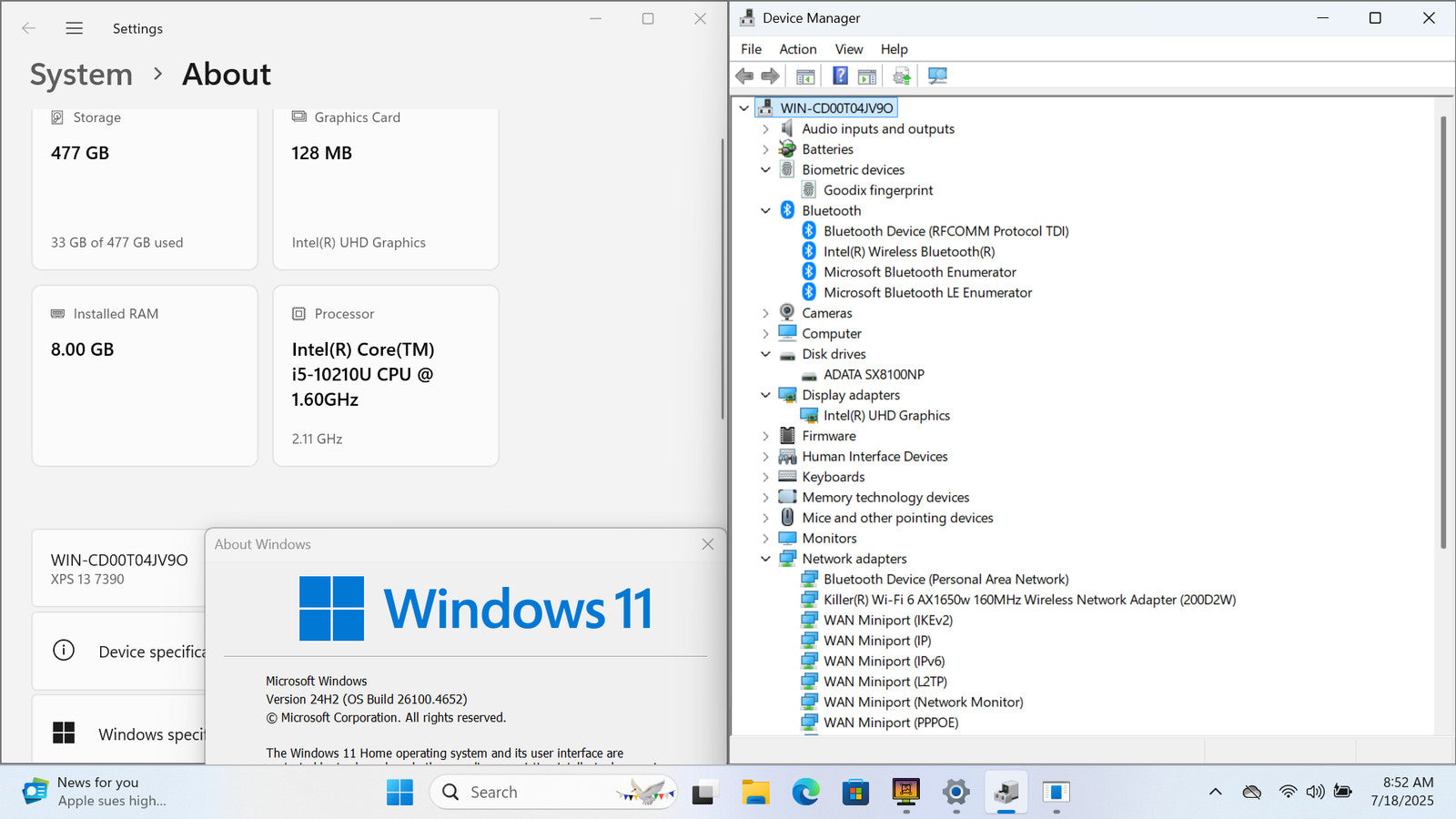Collapse the Bluetooth device category

765,210
